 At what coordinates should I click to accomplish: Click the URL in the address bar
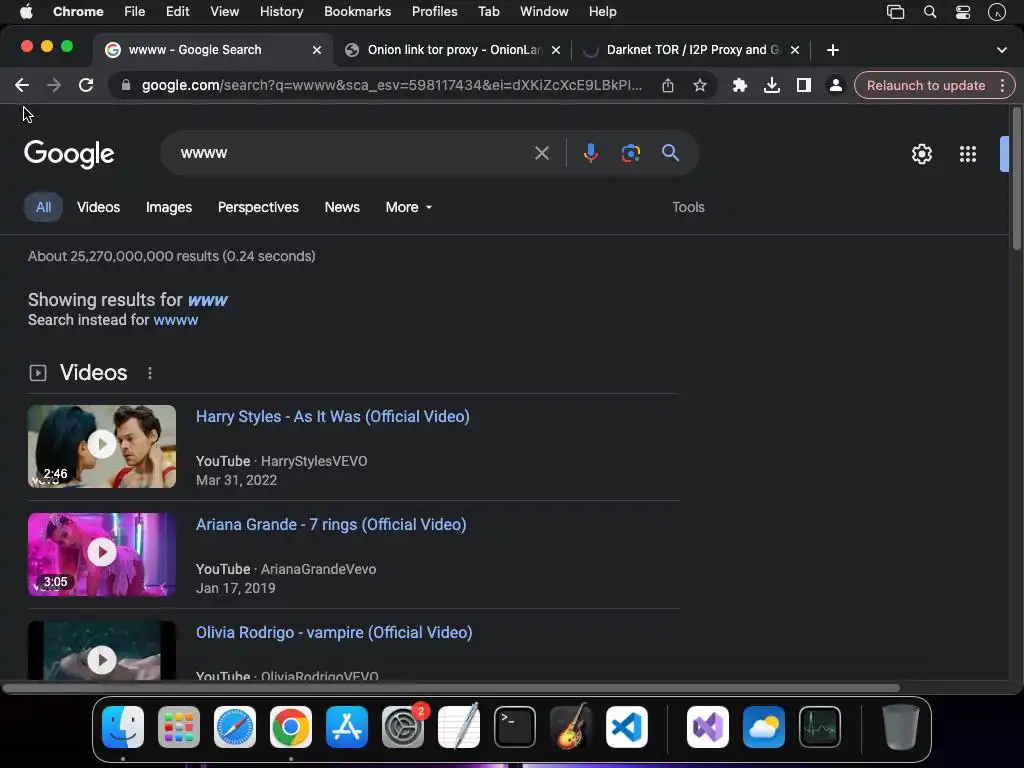click(x=392, y=86)
